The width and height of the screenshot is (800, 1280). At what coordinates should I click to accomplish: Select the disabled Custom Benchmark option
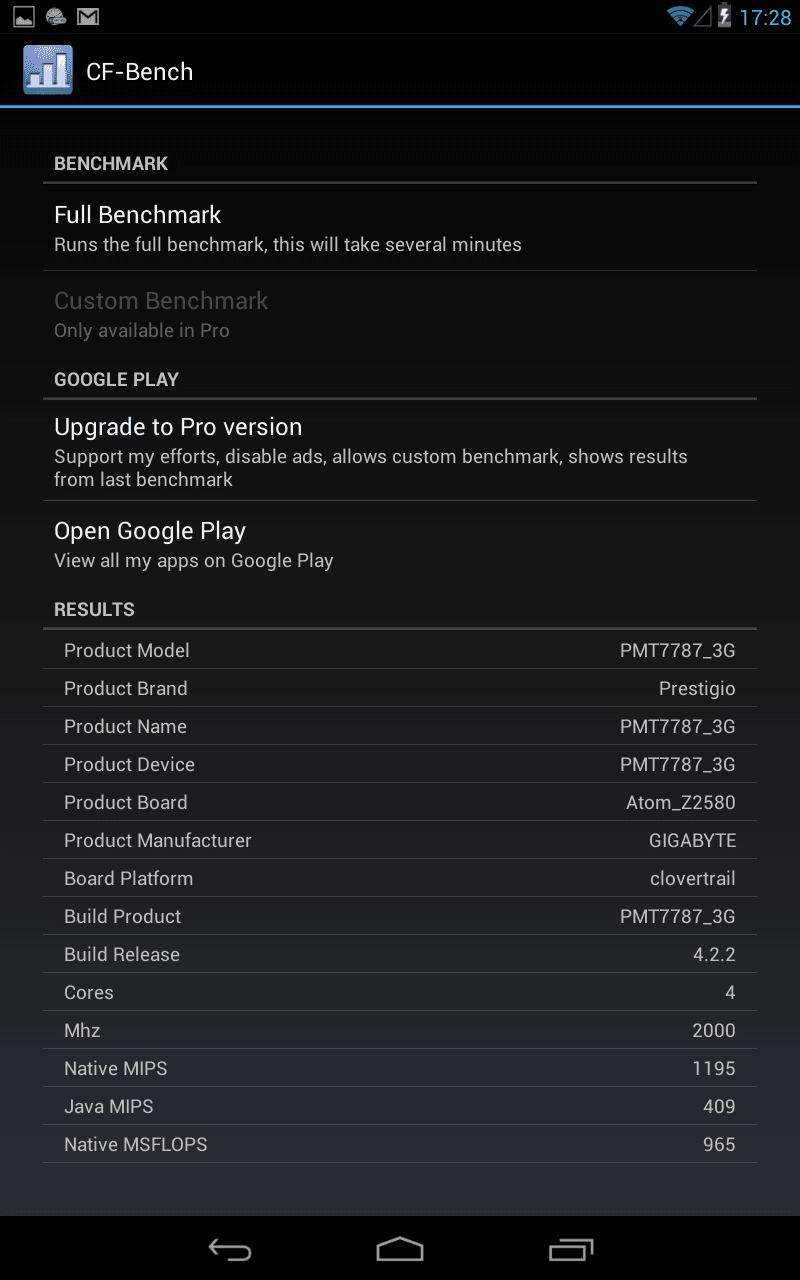coord(400,314)
